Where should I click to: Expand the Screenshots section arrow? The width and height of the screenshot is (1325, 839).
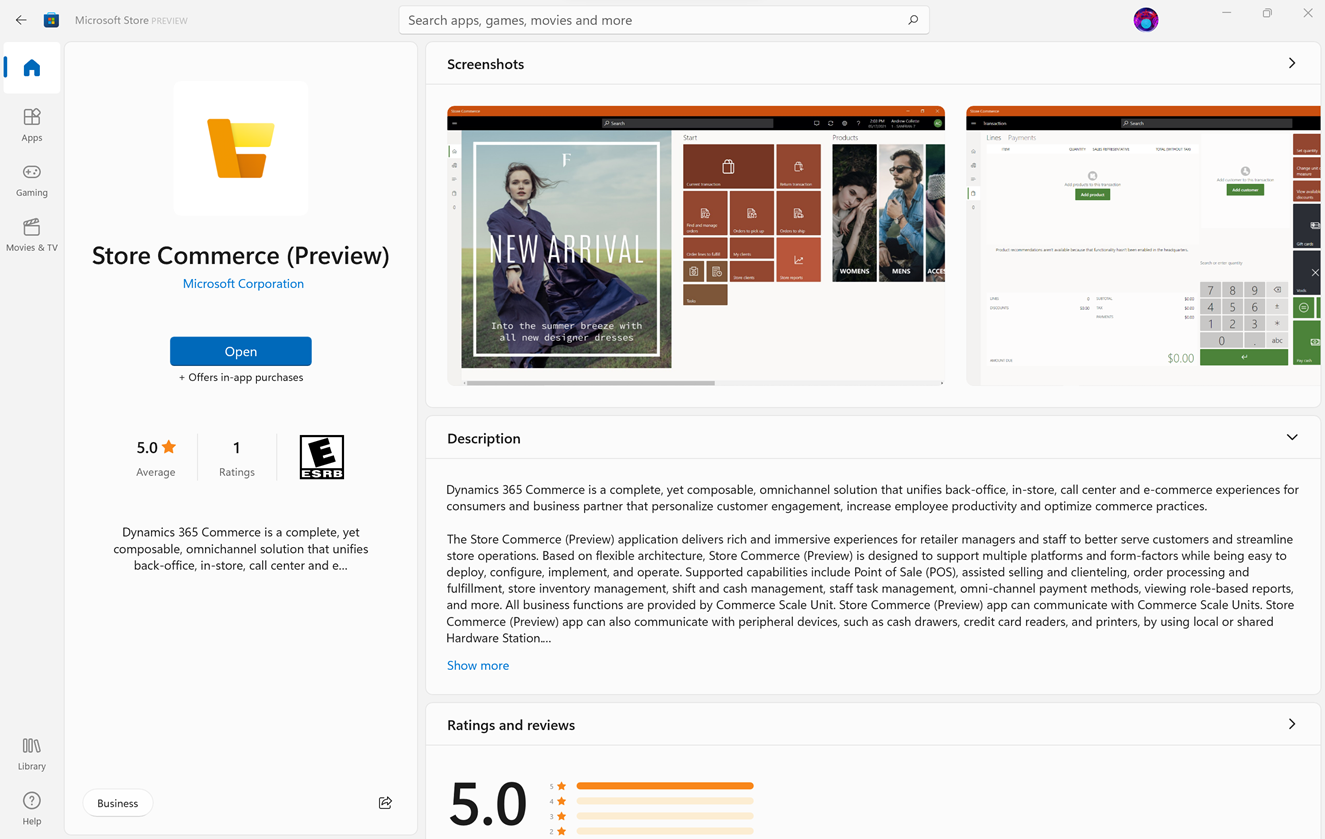1292,63
